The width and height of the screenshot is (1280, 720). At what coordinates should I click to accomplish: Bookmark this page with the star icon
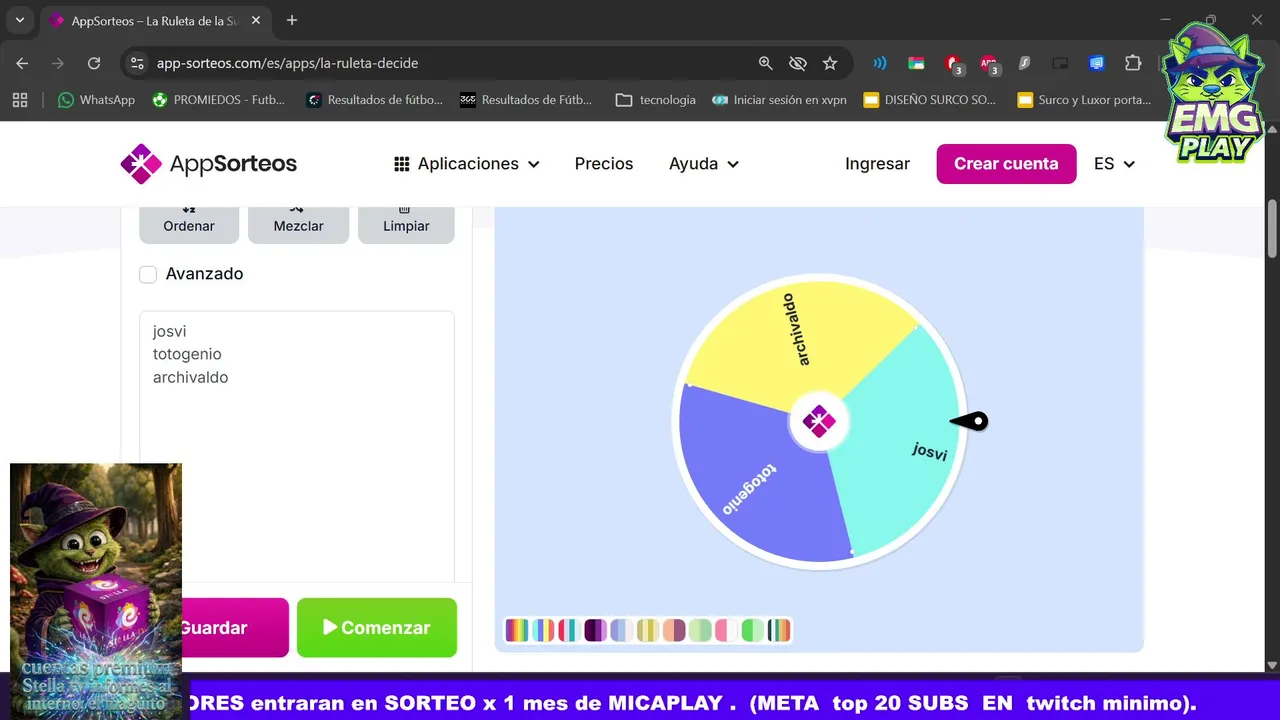(x=829, y=63)
